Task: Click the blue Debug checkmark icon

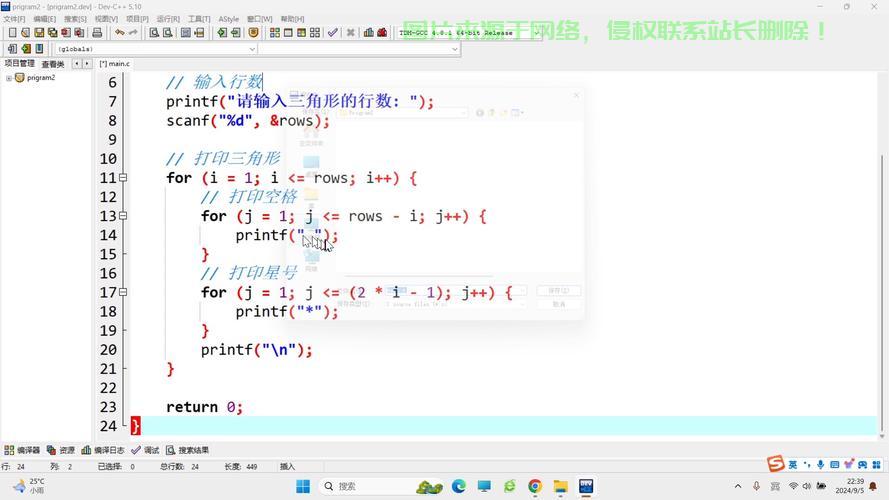Action: 333,33
